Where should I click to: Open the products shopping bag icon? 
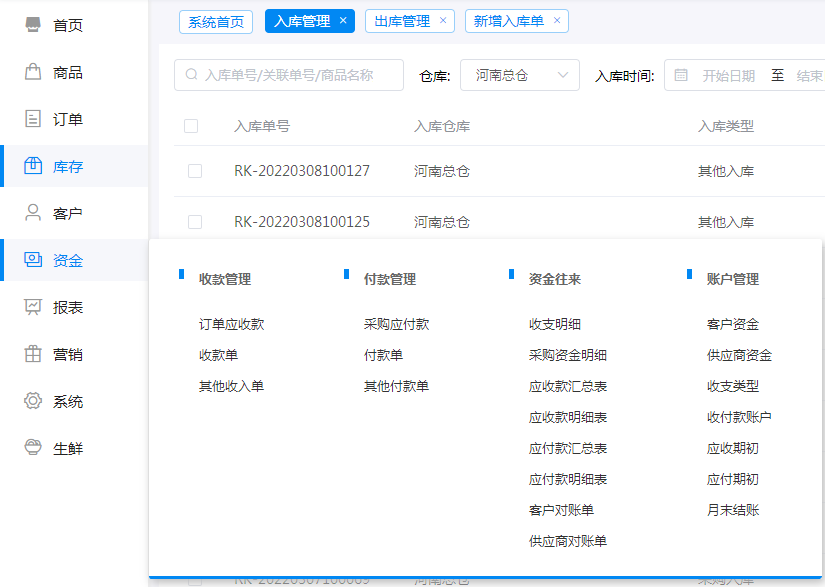(33, 72)
